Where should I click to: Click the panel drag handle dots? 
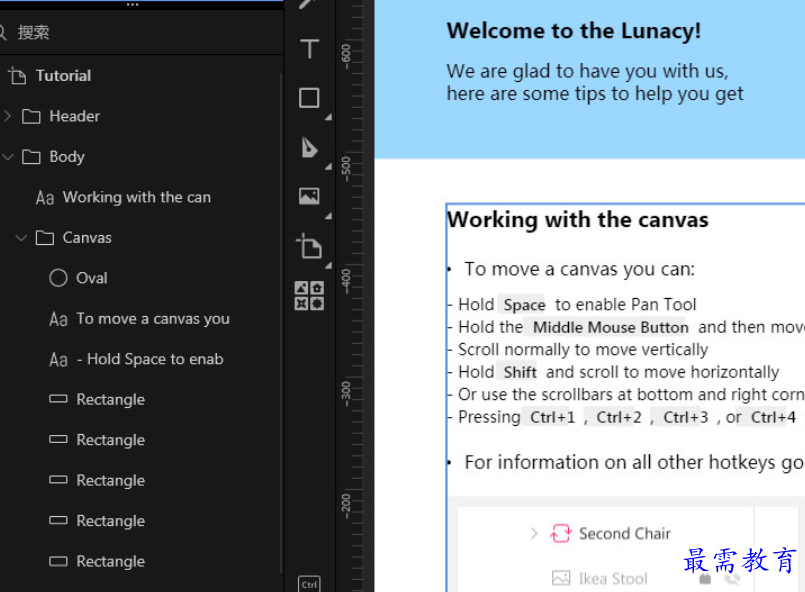(x=132, y=5)
